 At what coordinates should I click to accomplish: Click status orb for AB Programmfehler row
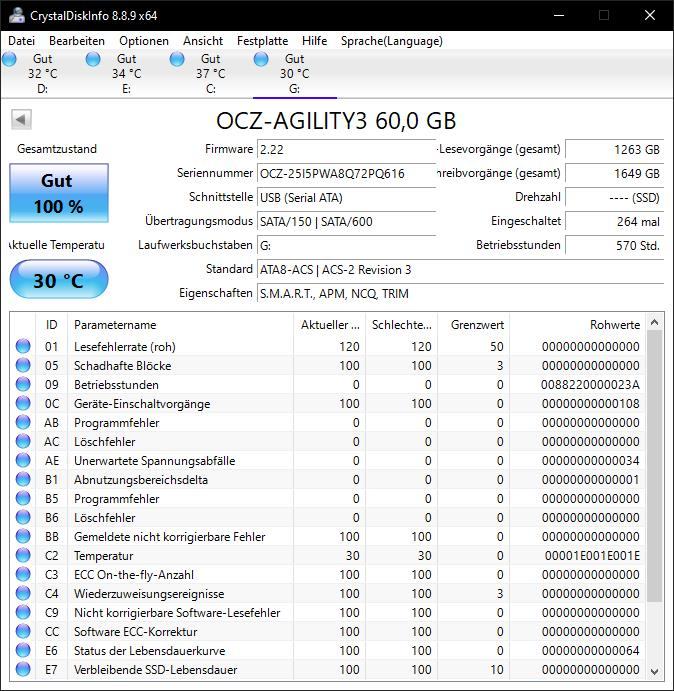[x=23, y=422]
